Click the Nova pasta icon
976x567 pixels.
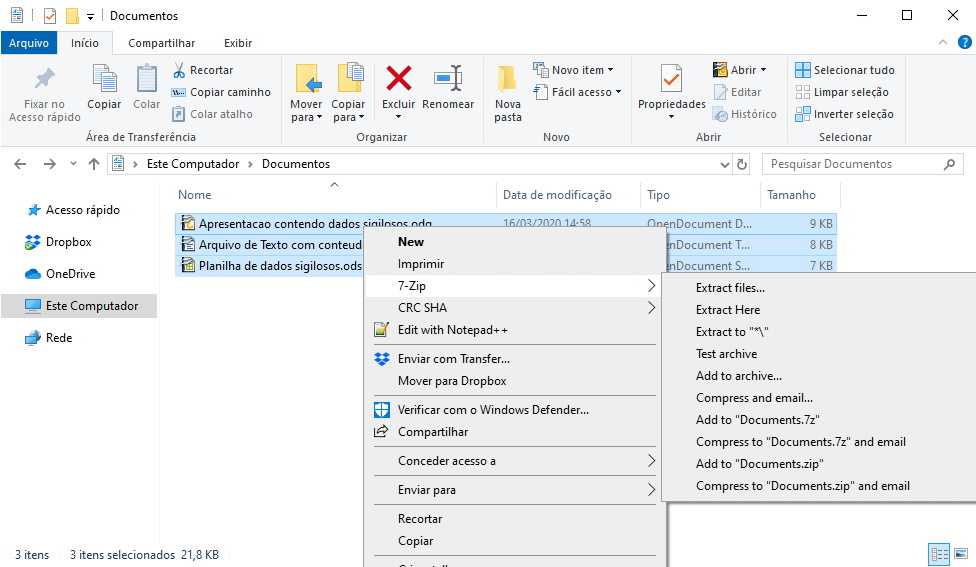pyautogui.click(x=507, y=78)
